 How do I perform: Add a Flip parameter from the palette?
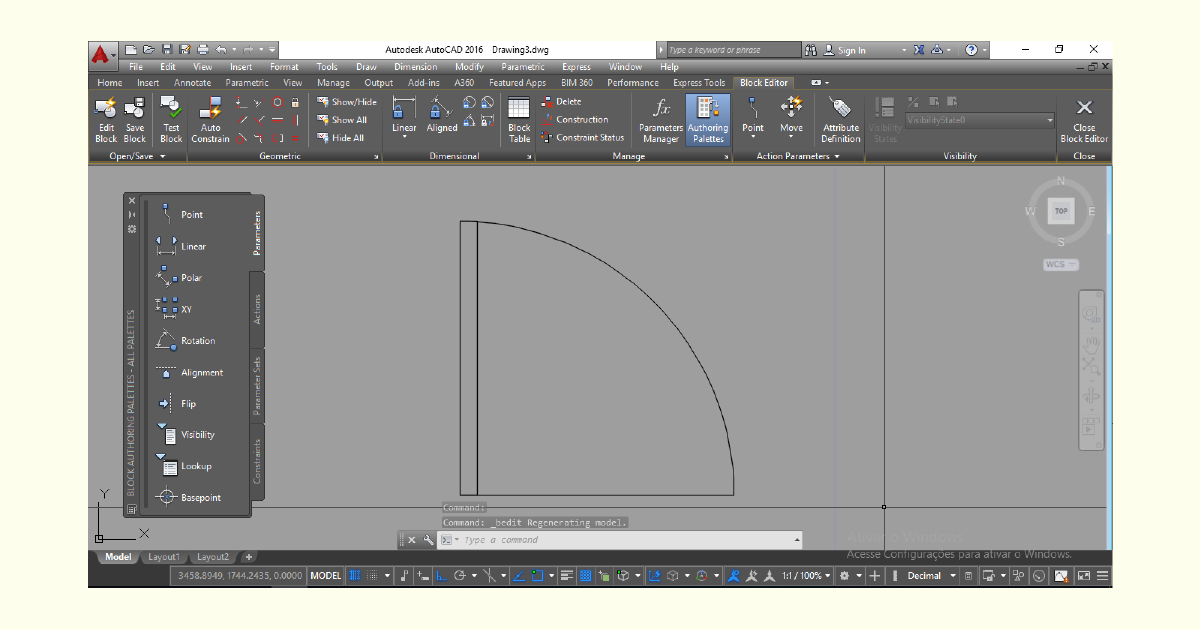click(176, 403)
